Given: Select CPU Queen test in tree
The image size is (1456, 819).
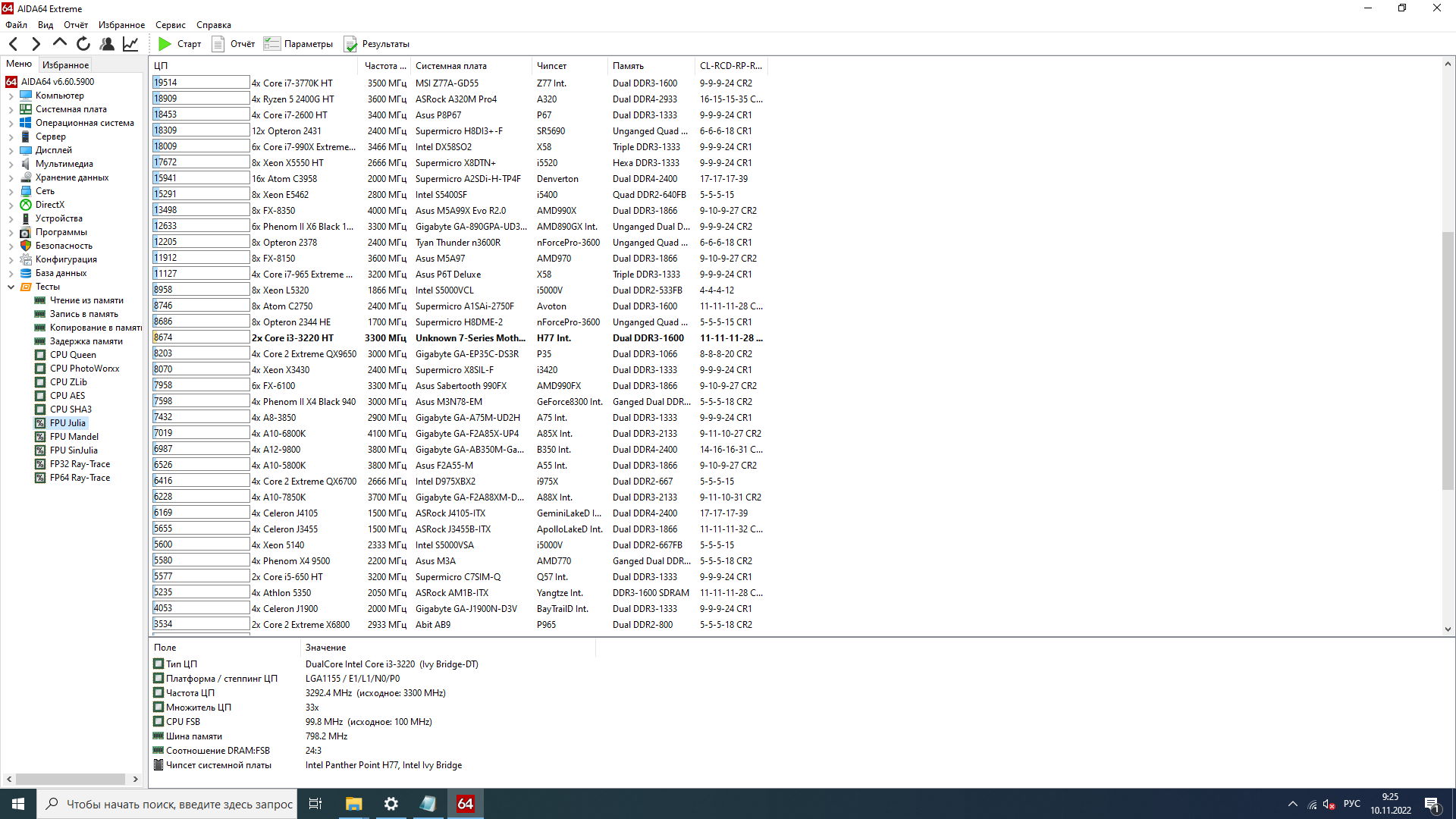Looking at the screenshot, I should pyautogui.click(x=73, y=355).
